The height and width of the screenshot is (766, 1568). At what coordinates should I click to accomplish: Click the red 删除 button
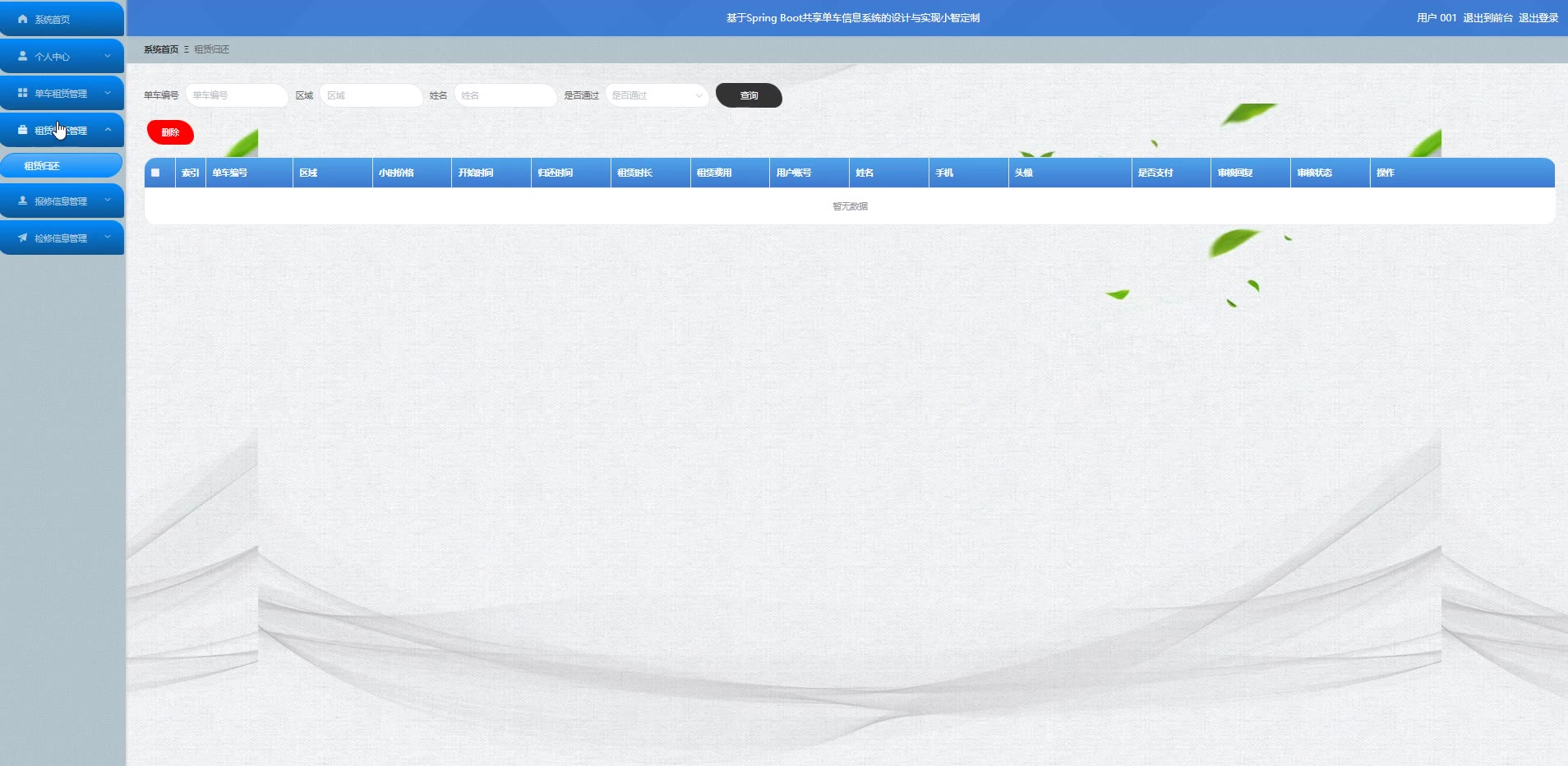coord(170,132)
